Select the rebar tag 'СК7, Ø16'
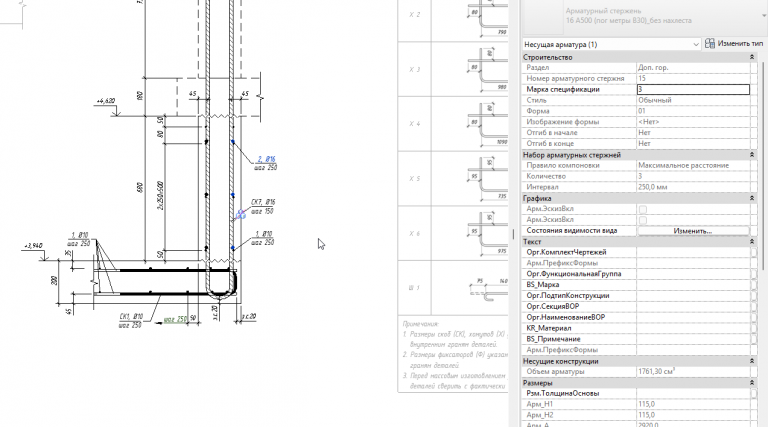The height and width of the screenshot is (427, 768). point(263,202)
